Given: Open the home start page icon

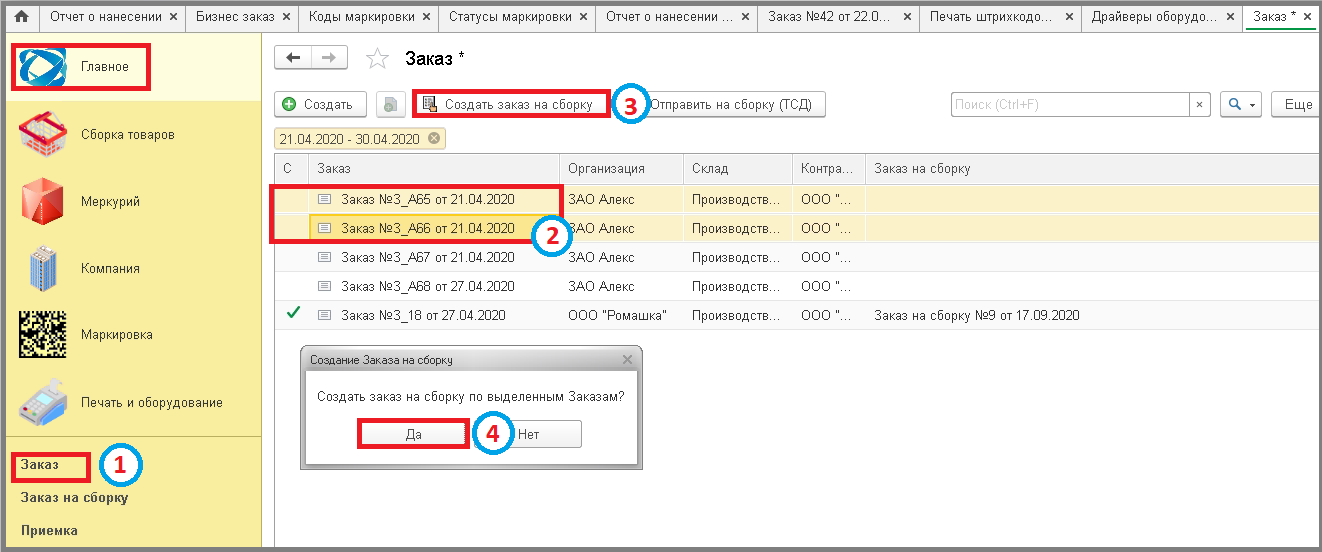Looking at the screenshot, I should [x=20, y=17].
